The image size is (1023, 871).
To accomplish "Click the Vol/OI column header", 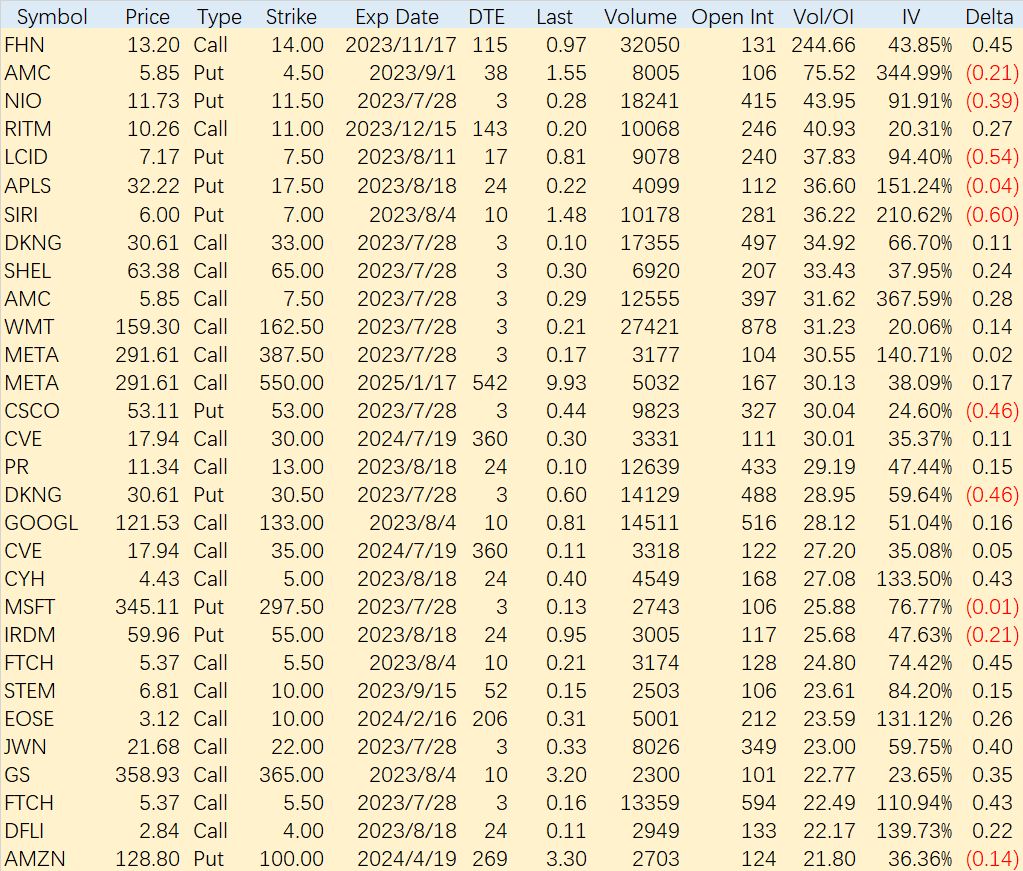I will [x=823, y=17].
